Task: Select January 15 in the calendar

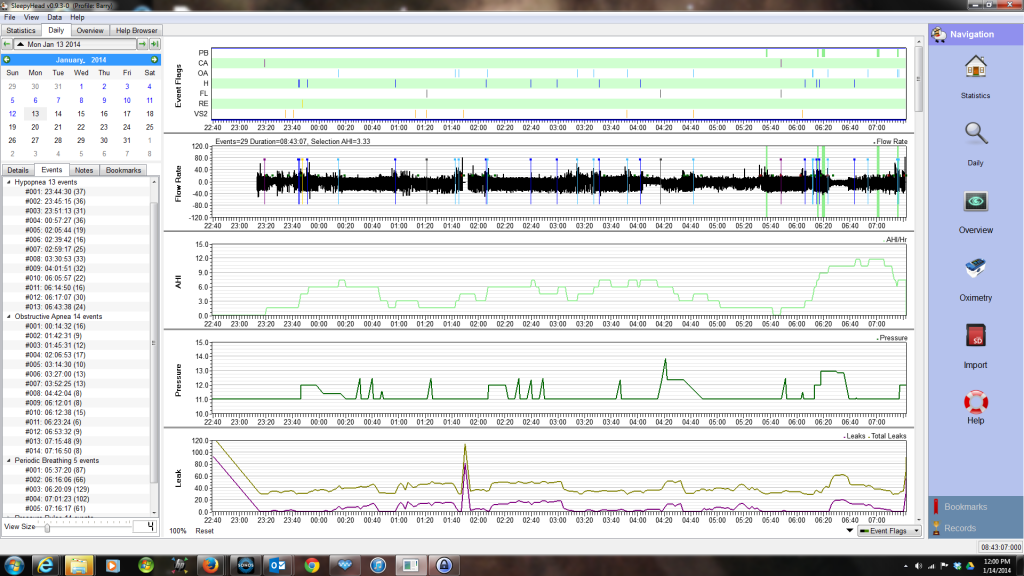Action: click(81, 113)
